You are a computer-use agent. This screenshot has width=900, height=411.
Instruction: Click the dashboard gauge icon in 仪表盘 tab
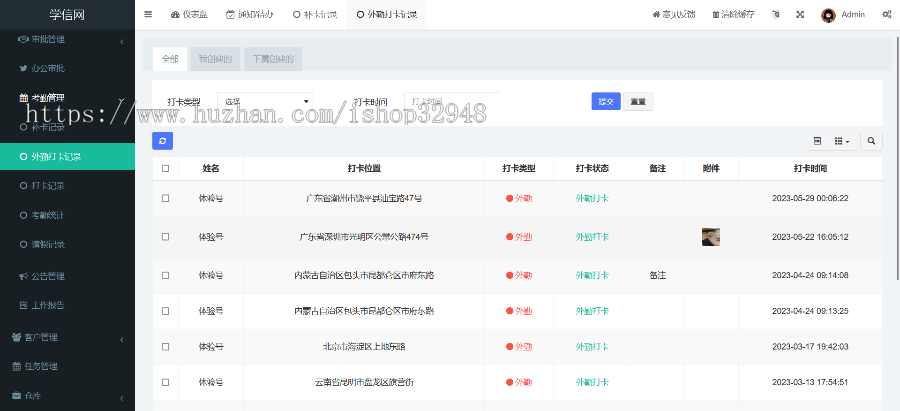tap(175, 15)
